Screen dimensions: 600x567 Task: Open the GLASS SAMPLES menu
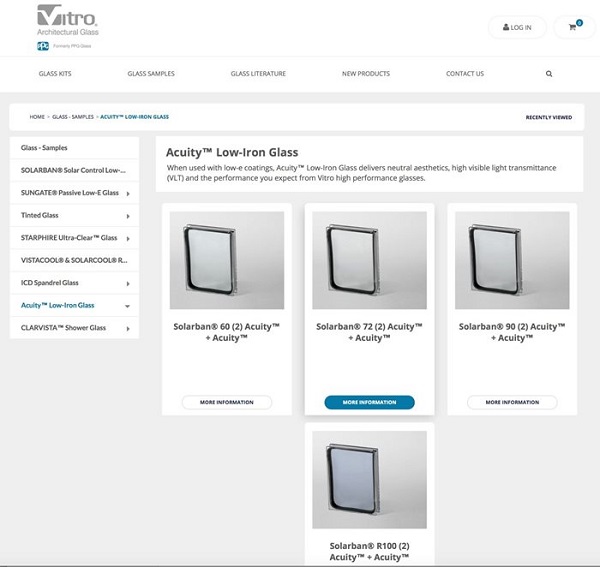pos(151,73)
